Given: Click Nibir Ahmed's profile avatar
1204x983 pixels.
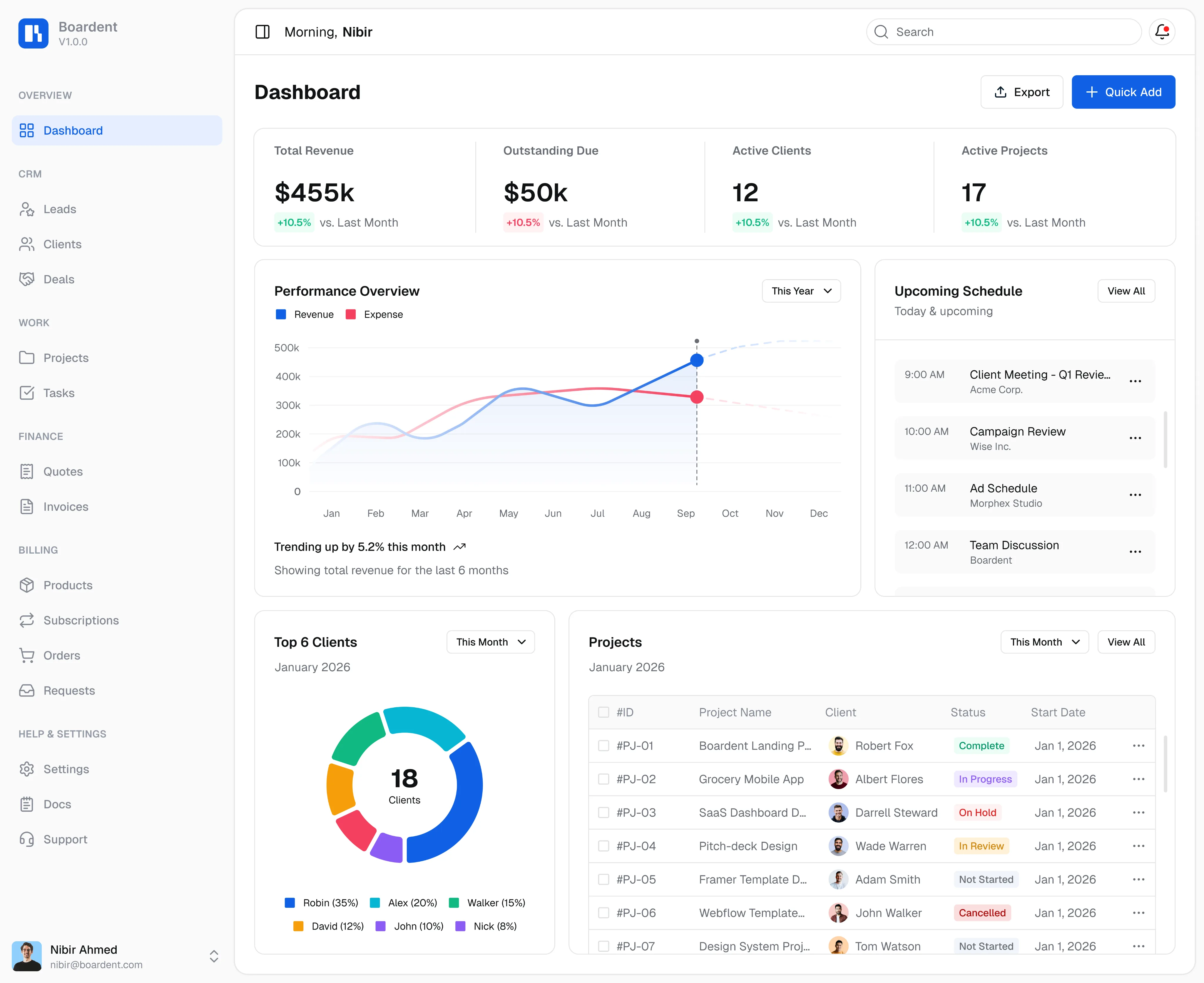Looking at the screenshot, I should 27,956.
